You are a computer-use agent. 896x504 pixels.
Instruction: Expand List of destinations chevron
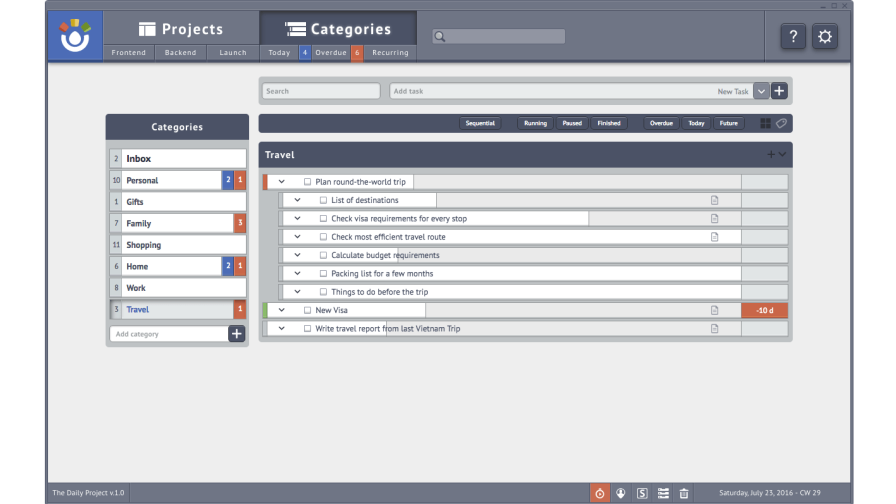click(297, 200)
